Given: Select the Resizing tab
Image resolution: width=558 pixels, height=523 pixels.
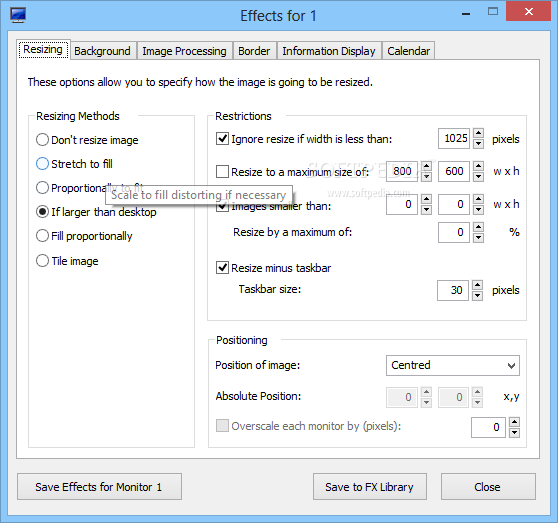Looking at the screenshot, I should [x=43, y=49].
